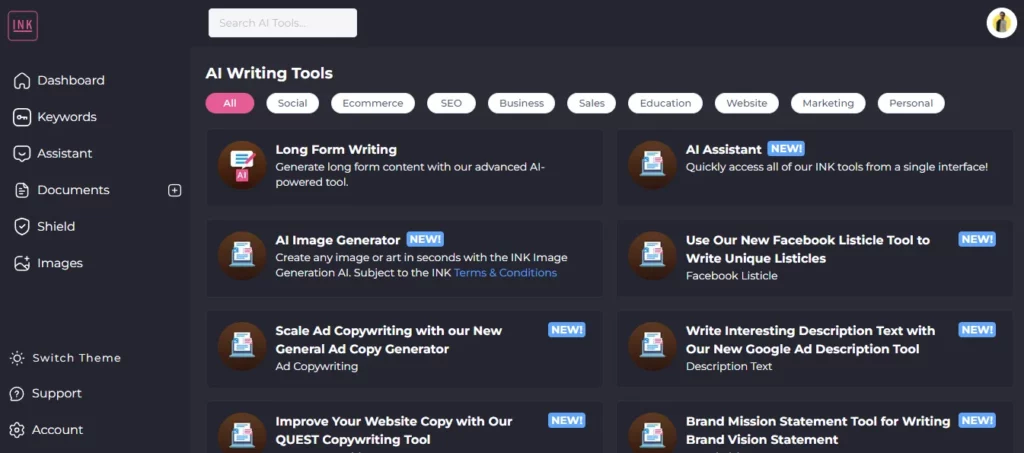The width and height of the screenshot is (1024, 453).
Task: Go to Dashboard label in sidebar
Action: [71, 80]
